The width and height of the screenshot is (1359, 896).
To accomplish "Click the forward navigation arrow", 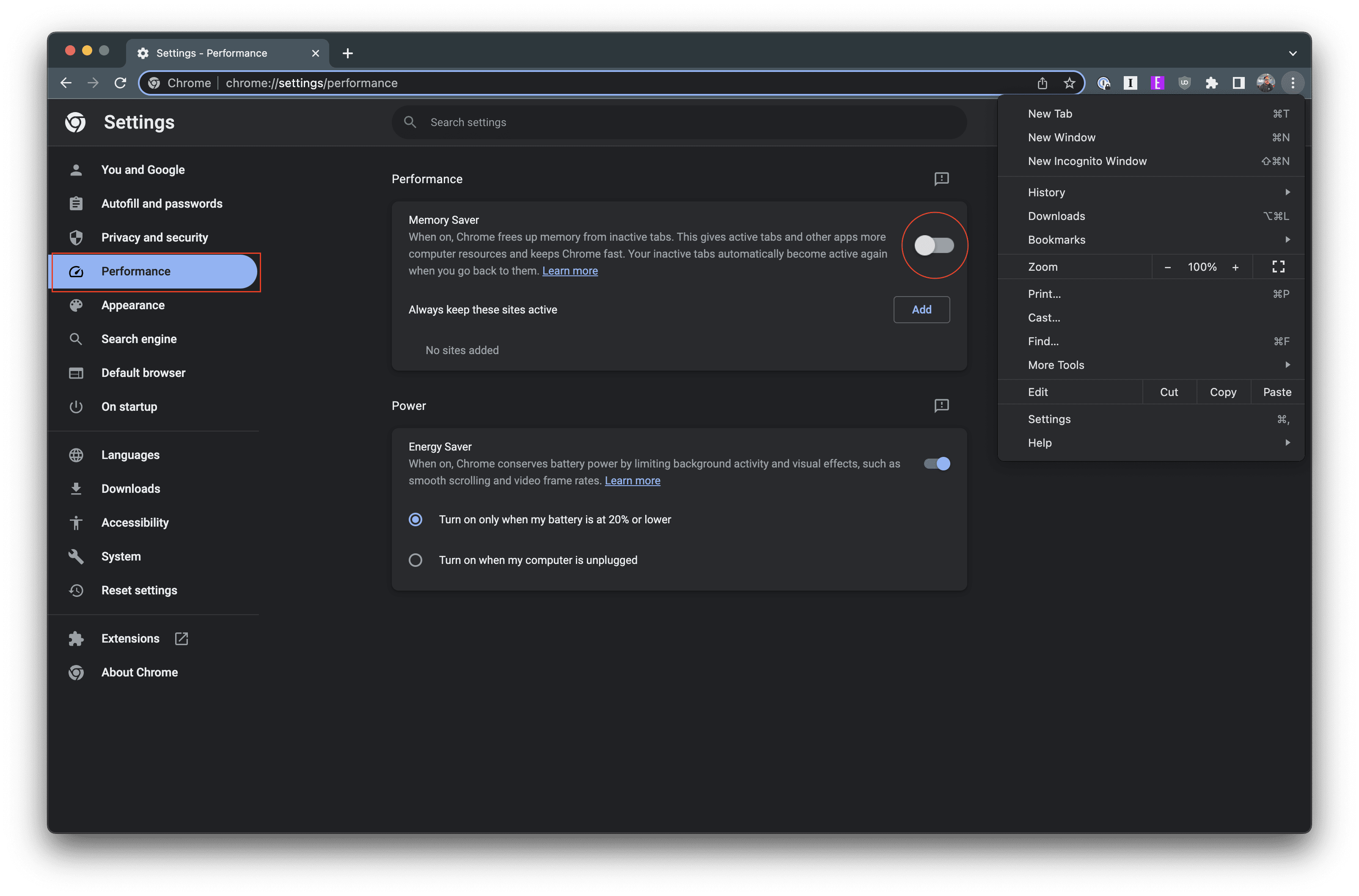I will click(x=93, y=83).
